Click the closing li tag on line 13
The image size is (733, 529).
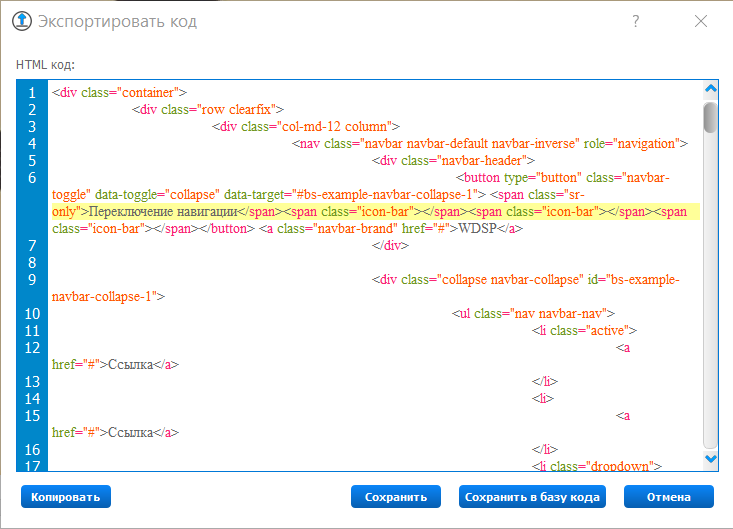click(x=545, y=382)
